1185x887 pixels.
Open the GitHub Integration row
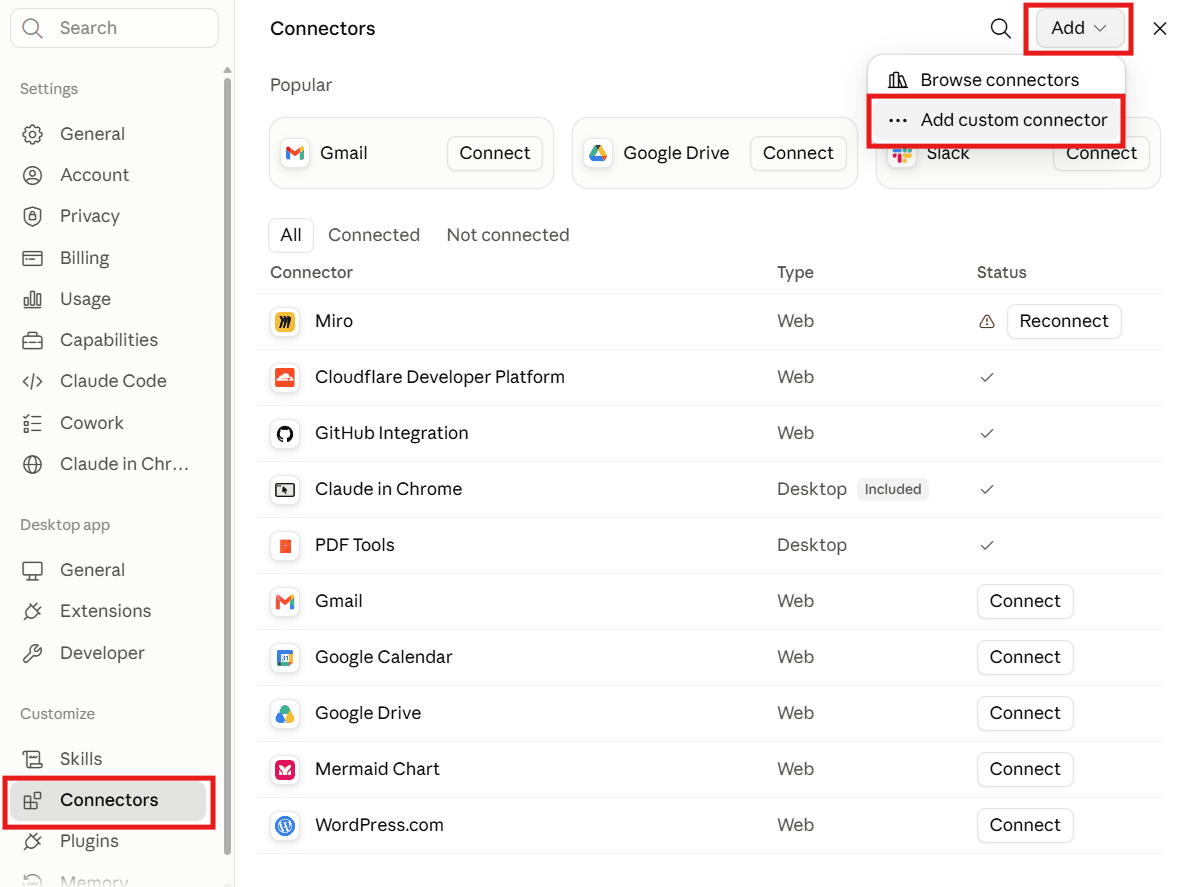click(x=708, y=433)
